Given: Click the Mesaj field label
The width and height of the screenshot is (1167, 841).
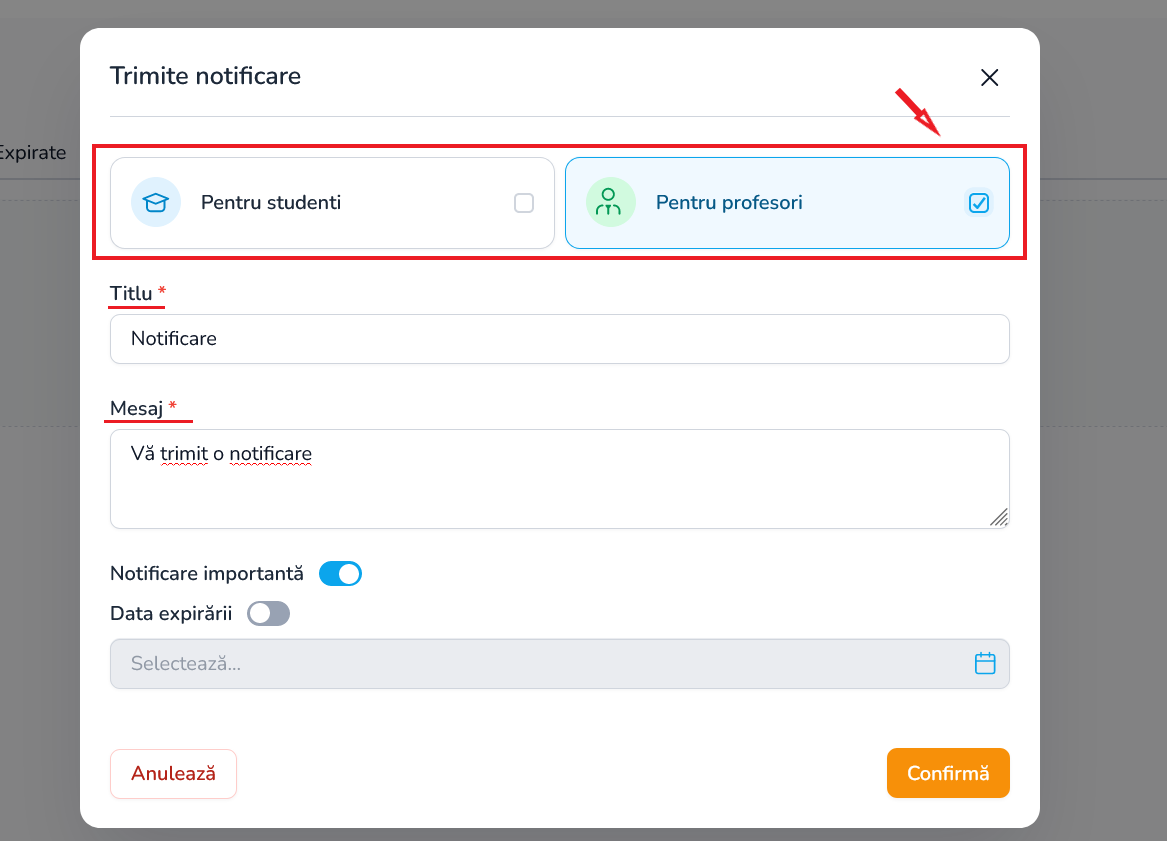Looking at the screenshot, I should [136, 409].
